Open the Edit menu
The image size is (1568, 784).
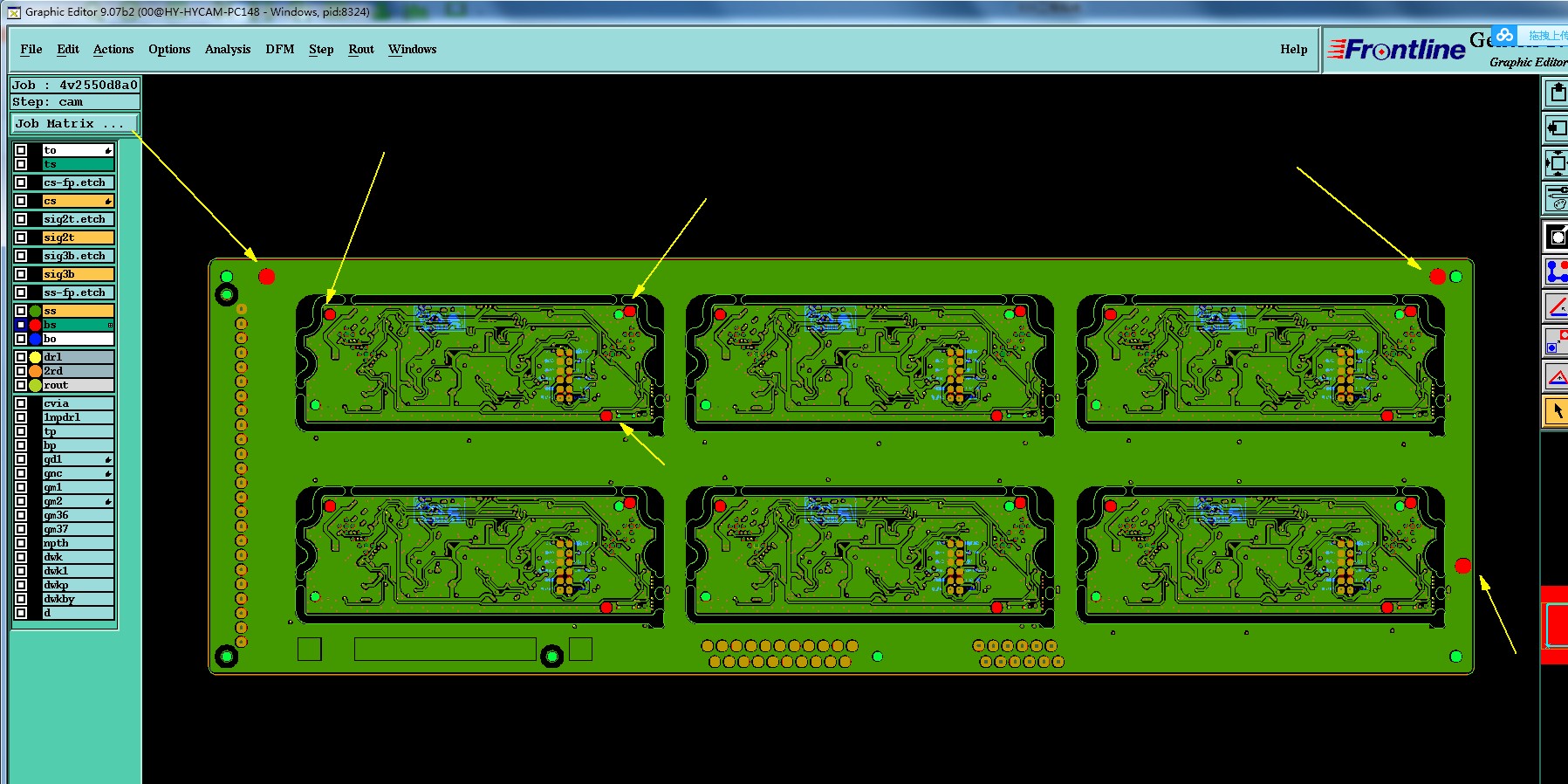[x=68, y=49]
